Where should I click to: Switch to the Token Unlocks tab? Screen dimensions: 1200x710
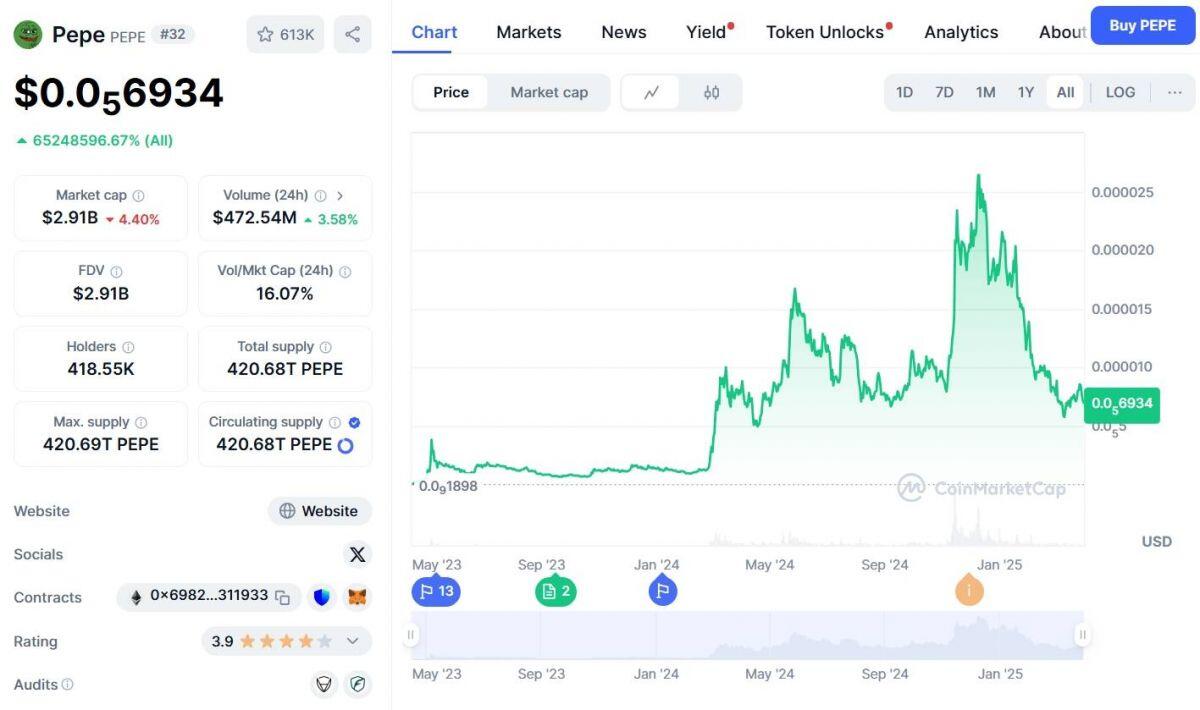[x=825, y=32]
